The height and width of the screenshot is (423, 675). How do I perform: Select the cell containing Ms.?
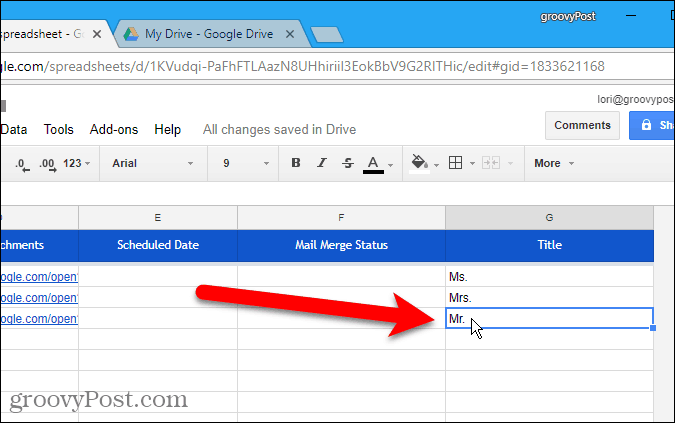(549, 277)
